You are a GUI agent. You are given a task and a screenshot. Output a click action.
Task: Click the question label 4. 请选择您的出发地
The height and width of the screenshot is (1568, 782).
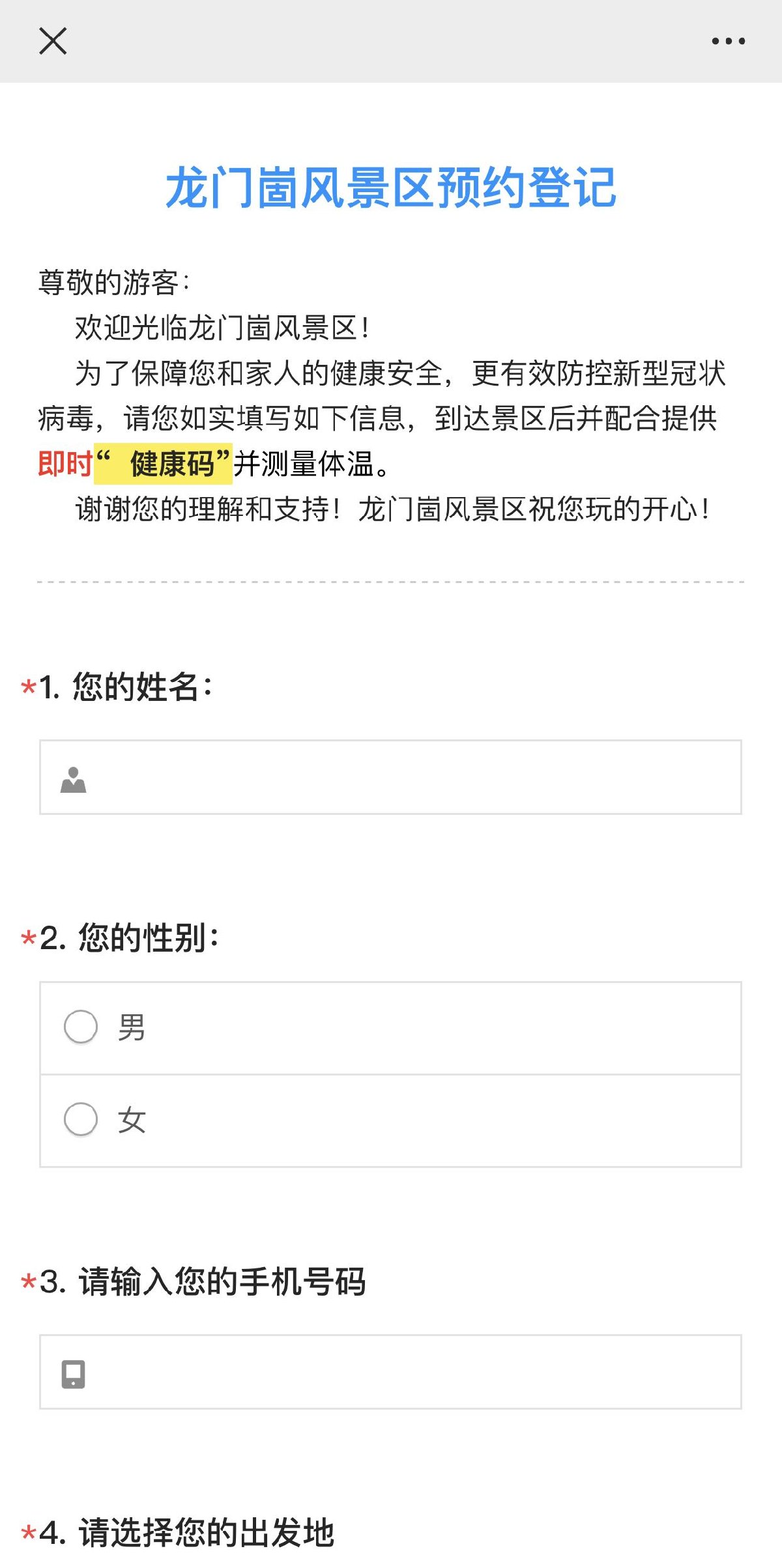[186, 1532]
